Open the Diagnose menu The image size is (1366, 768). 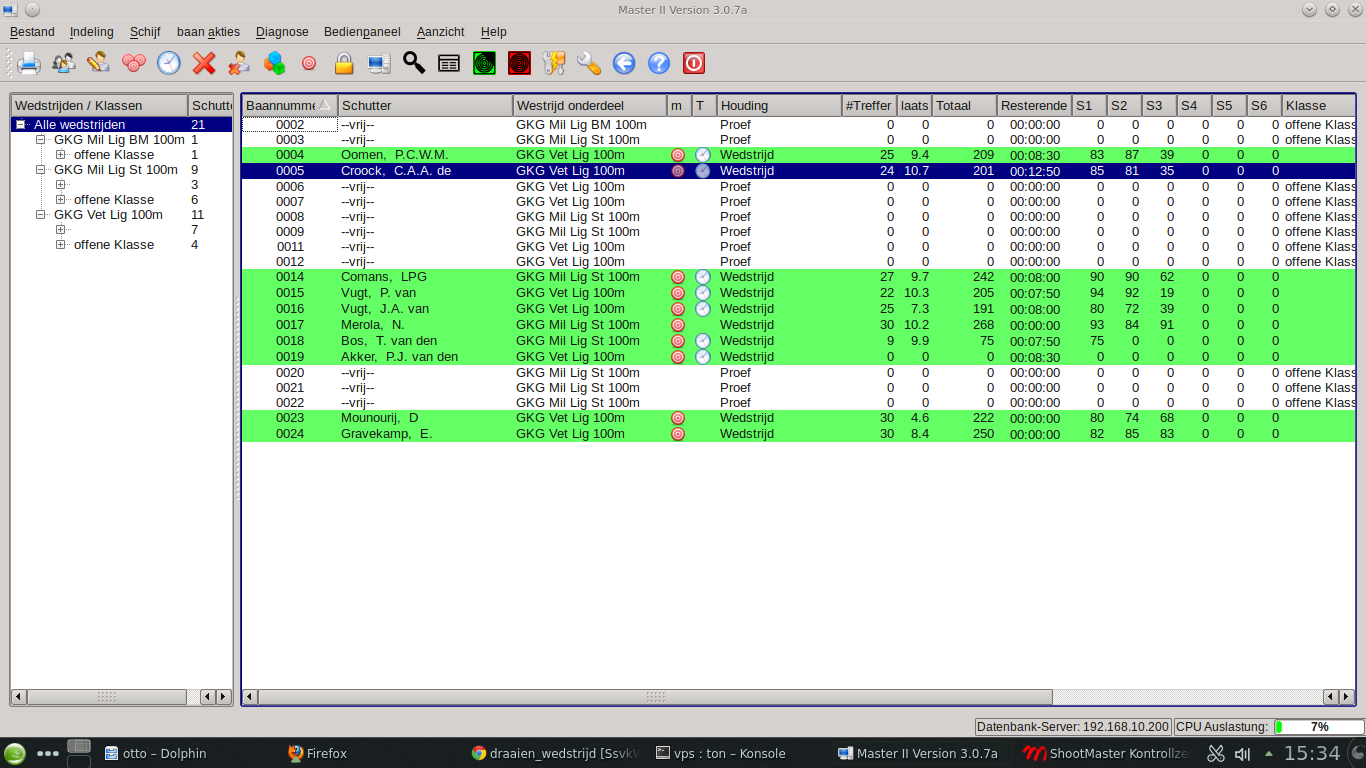[x=282, y=32]
